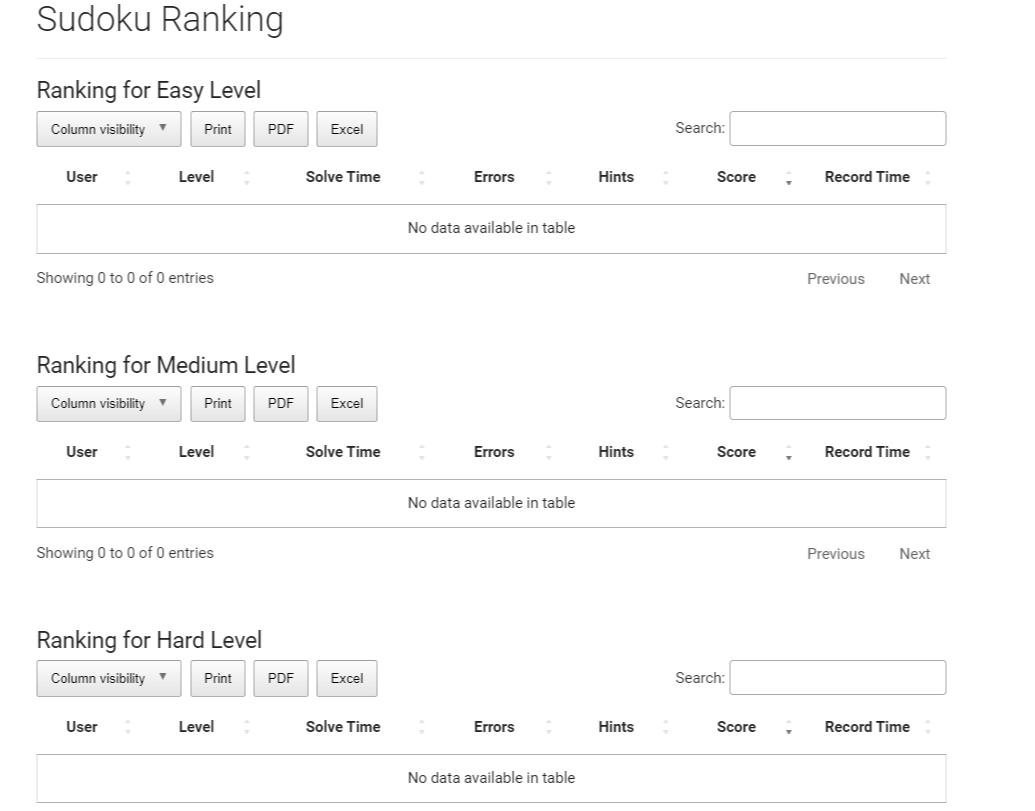The height and width of the screenshot is (811, 1035).
Task: Sort Medium Level table by Errors column
Action: pos(494,452)
